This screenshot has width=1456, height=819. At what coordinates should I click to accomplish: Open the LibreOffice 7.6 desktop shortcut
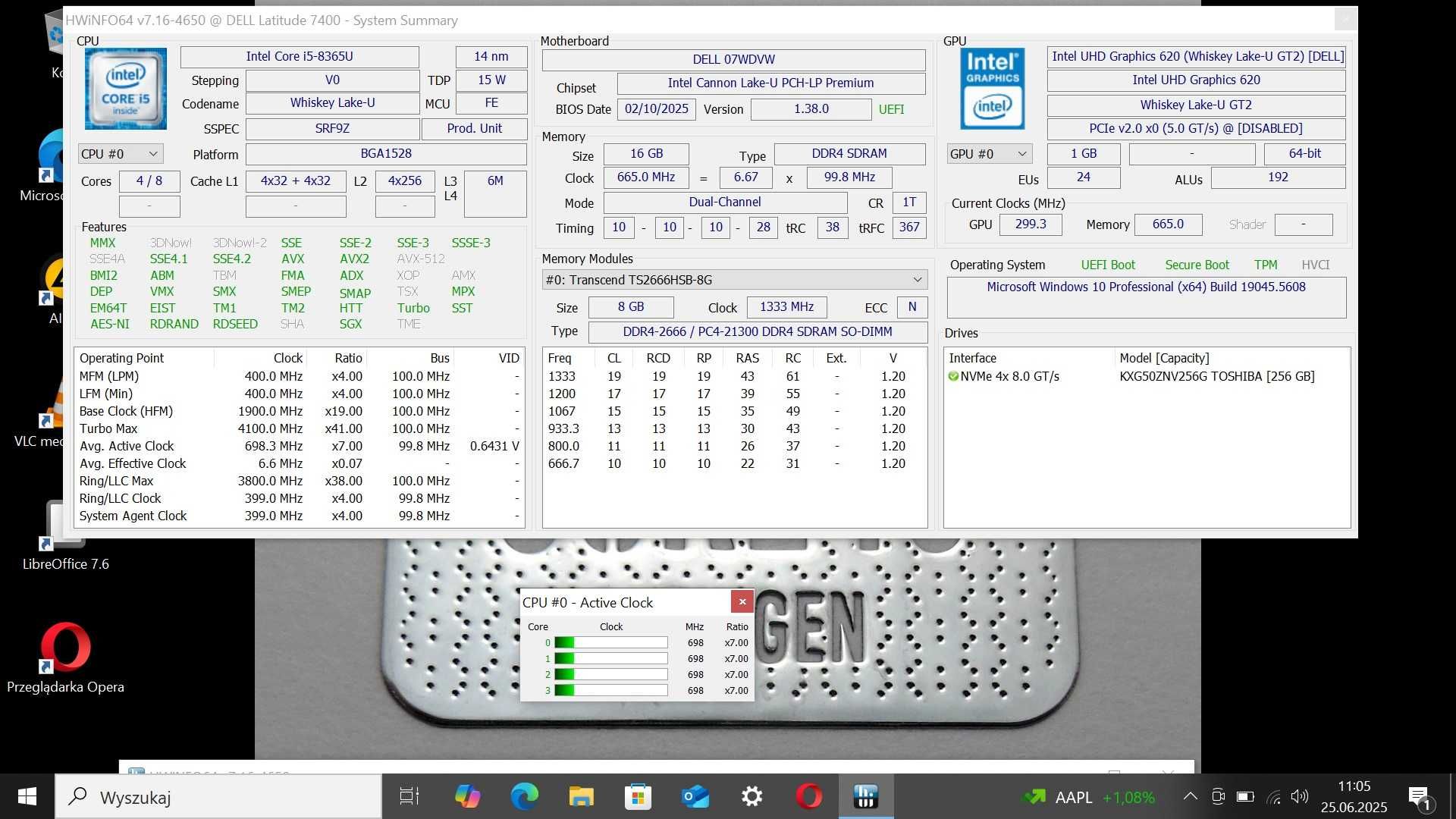pos(65,535)
